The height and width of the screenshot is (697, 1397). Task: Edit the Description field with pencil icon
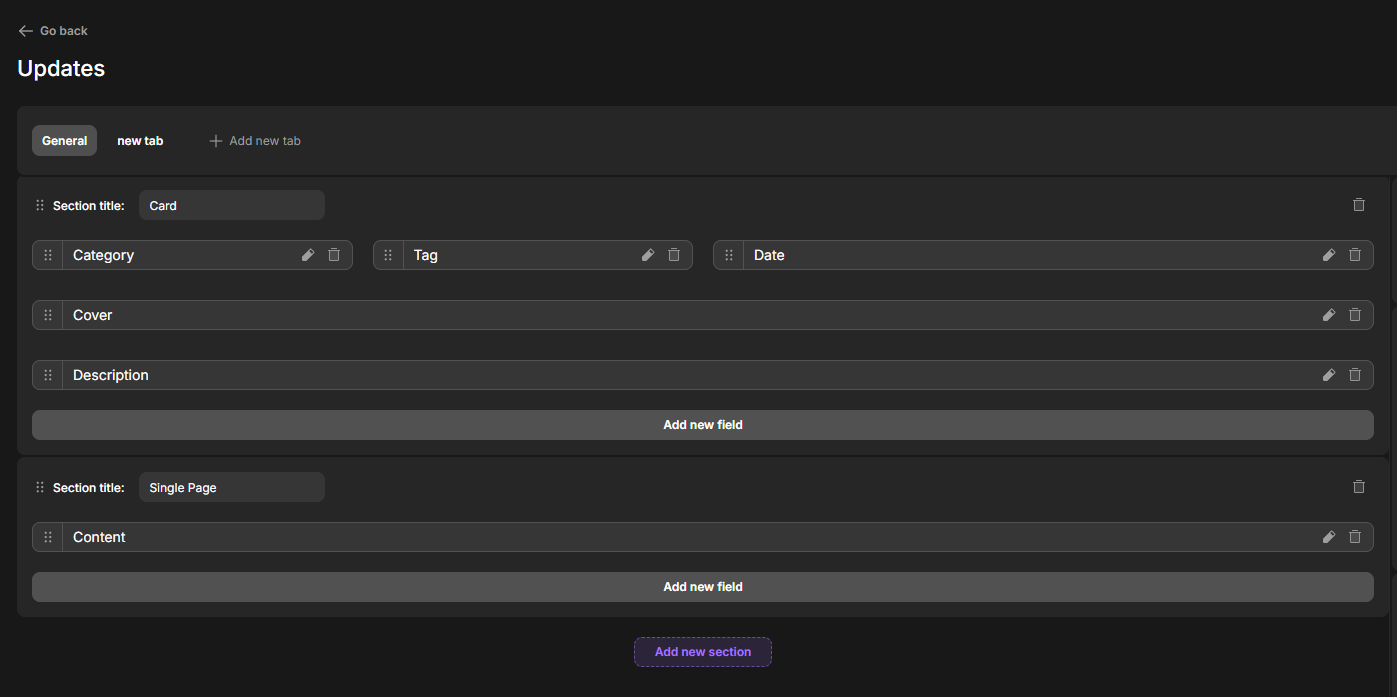point(1329,375)
